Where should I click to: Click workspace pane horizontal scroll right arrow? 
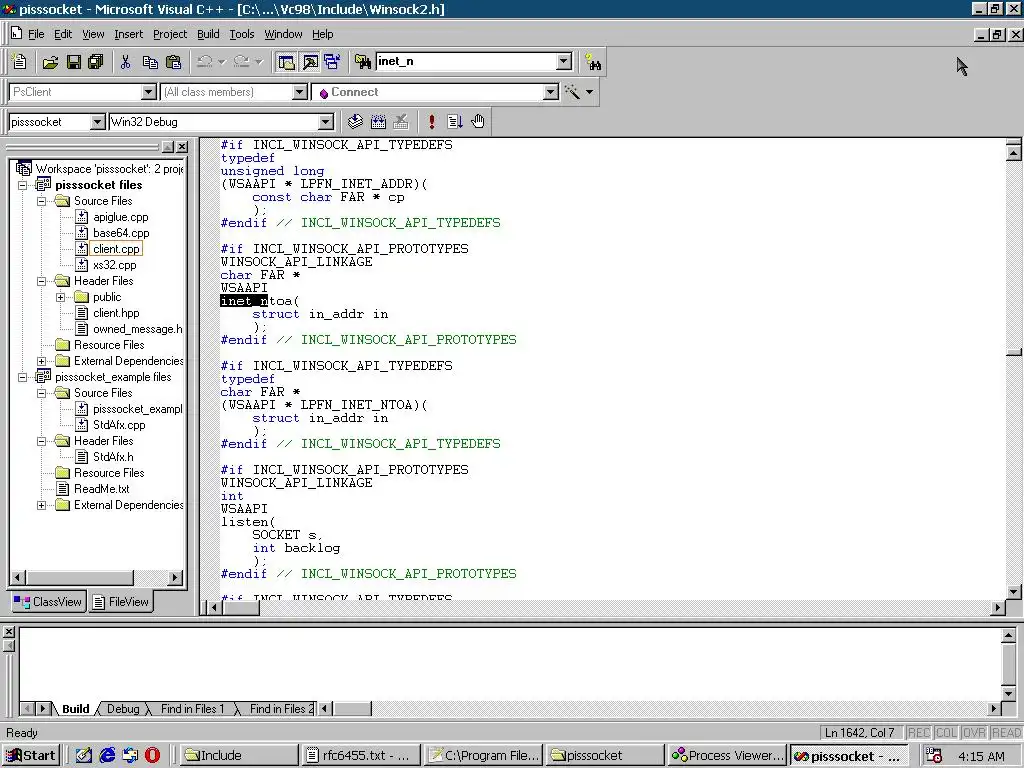[174, 577]
